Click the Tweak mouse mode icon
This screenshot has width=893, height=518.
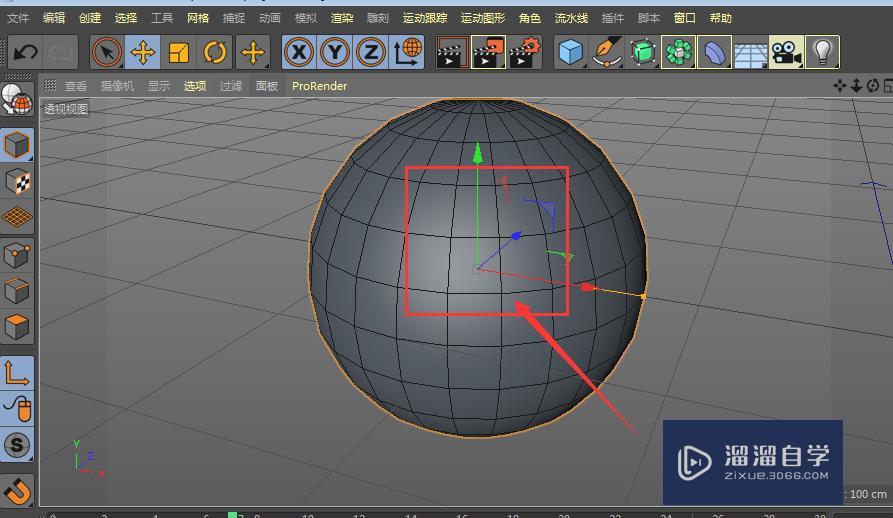click(17, 409)
